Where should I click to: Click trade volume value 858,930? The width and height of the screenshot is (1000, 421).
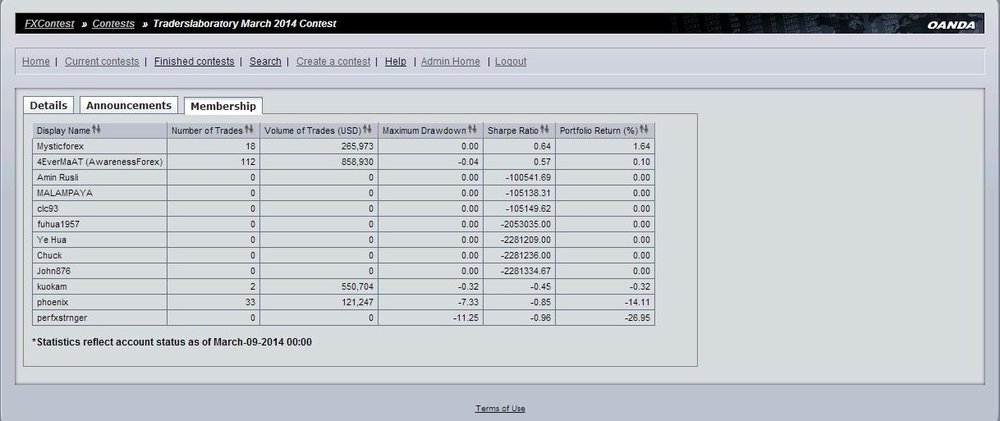358,162
